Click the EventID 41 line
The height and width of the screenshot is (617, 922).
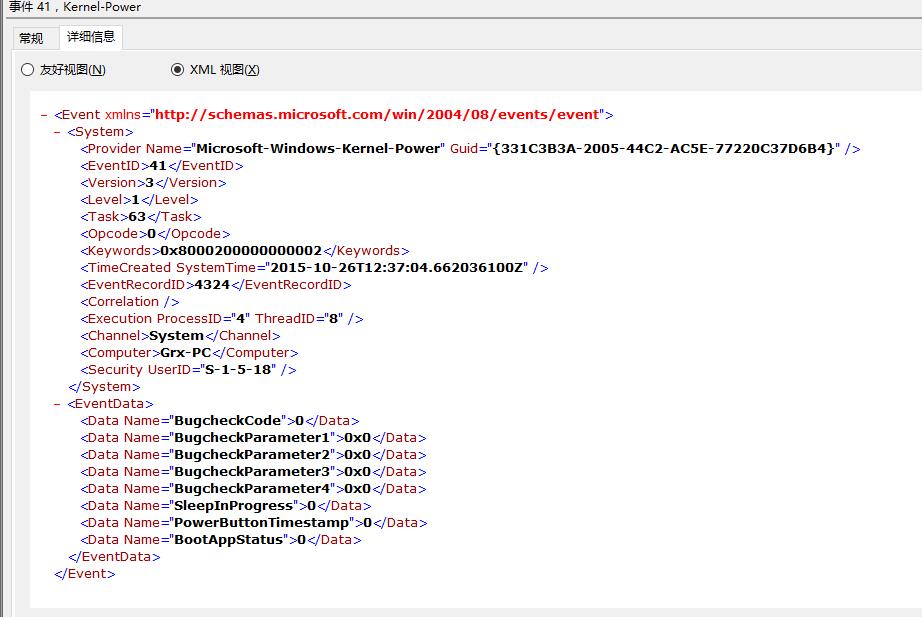162,165
